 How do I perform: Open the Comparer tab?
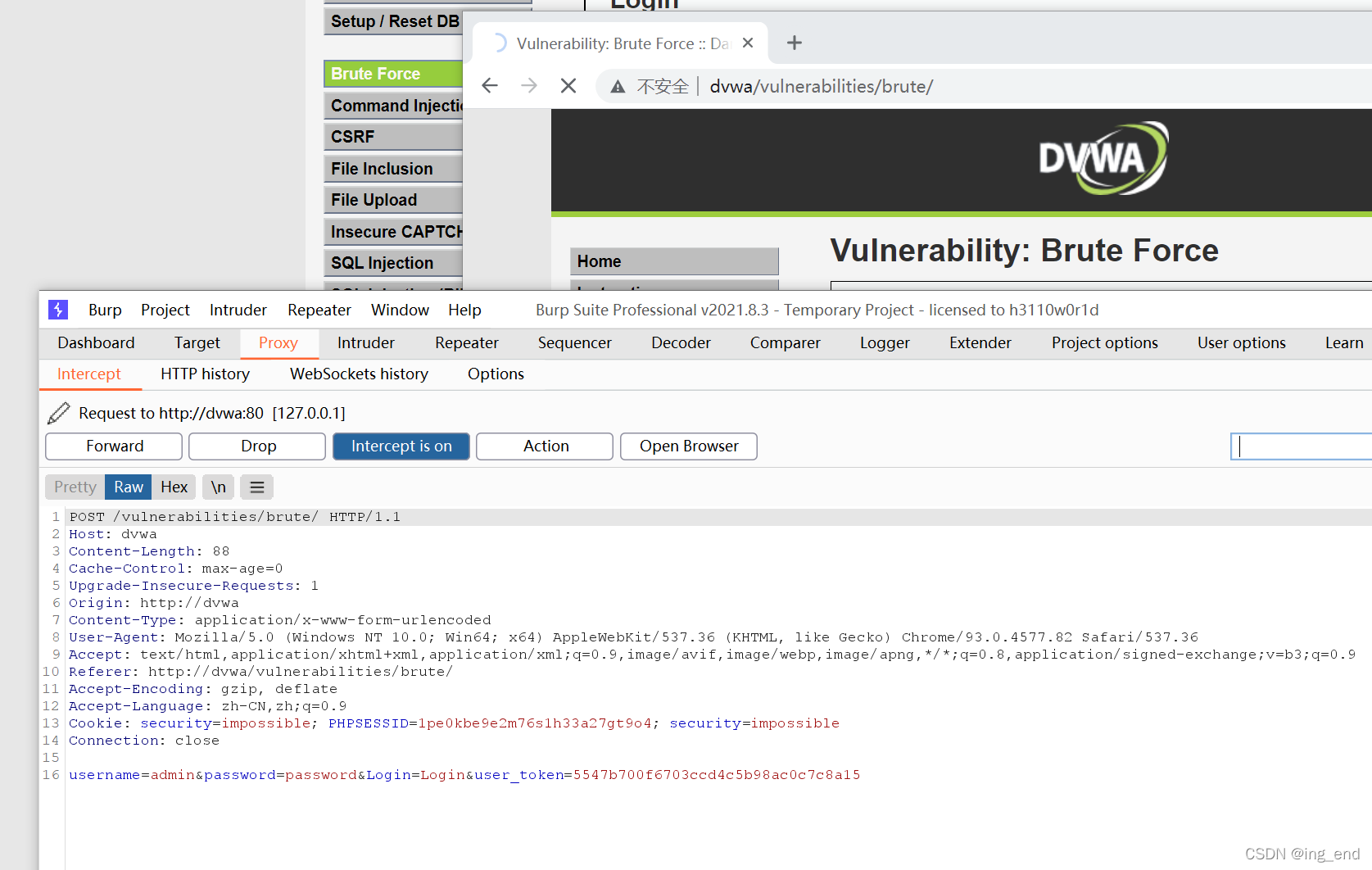click(786, 343)
